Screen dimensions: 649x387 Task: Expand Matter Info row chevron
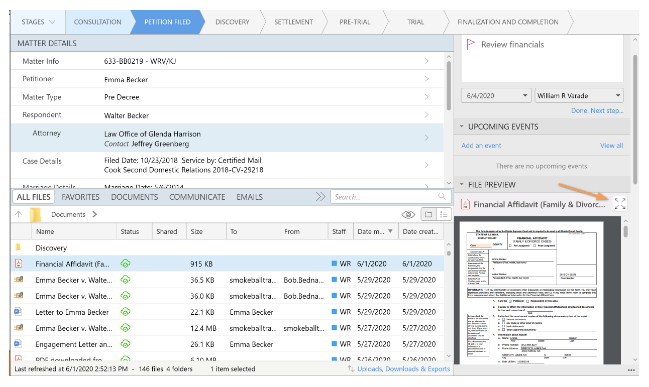[426, 61]
